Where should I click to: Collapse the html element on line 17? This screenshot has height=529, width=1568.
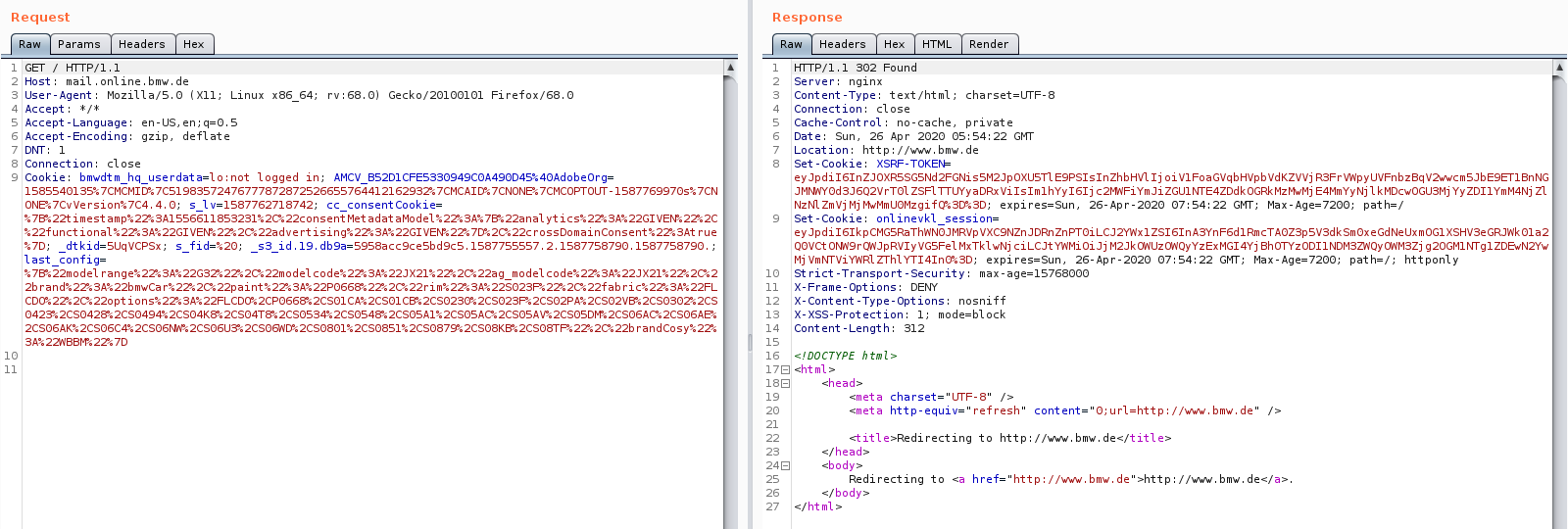point(785,369)
